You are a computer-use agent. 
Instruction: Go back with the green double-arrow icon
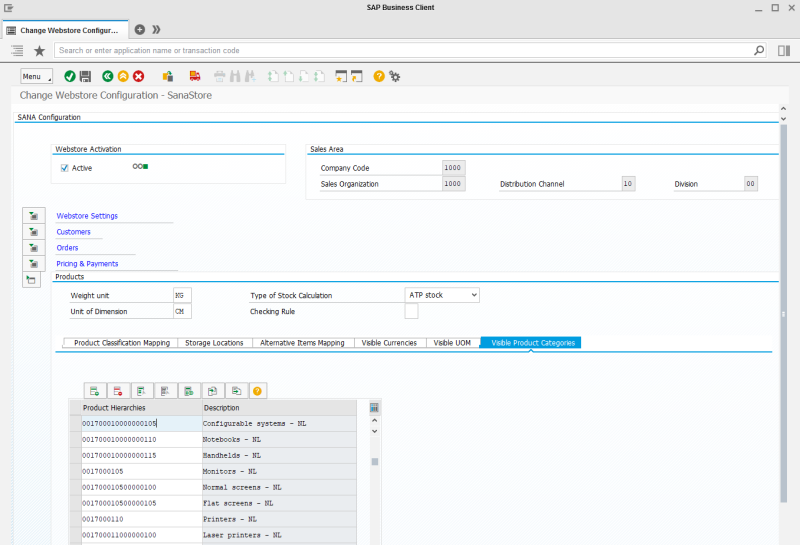tap(108, 77)
